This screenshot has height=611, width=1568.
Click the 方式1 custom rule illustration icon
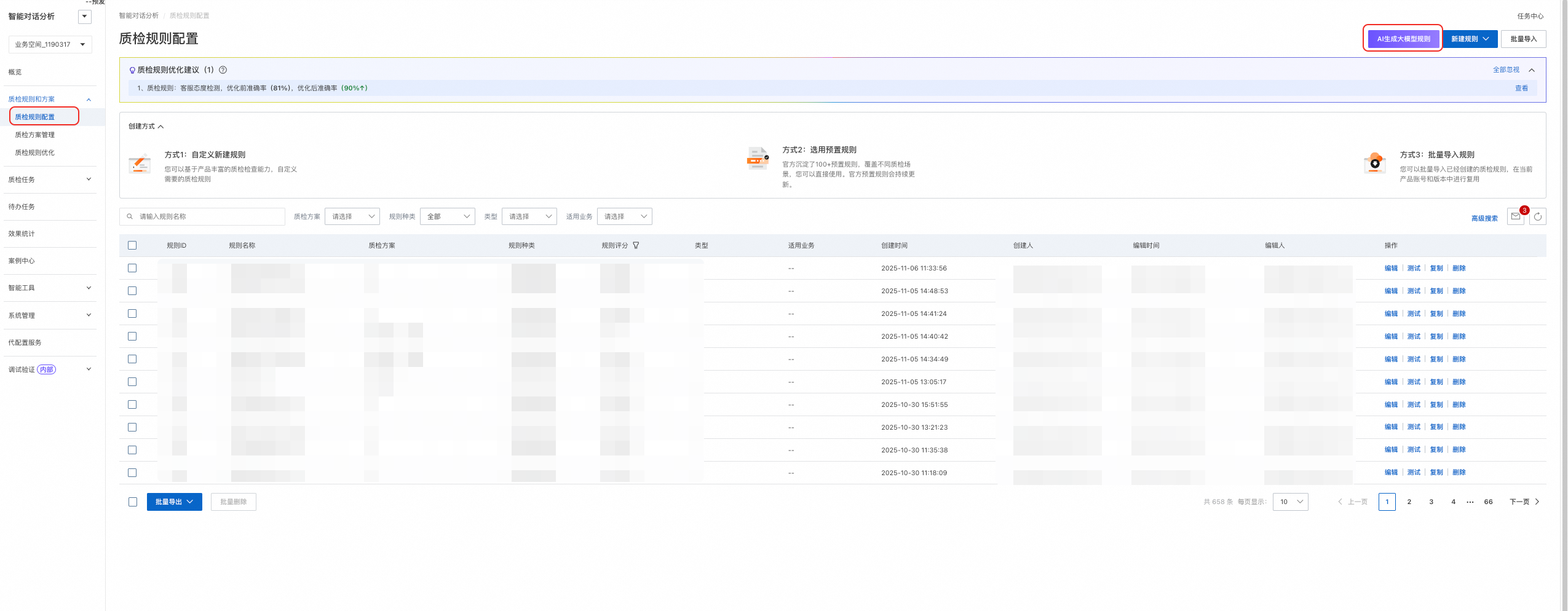click(x=140, y=164)
